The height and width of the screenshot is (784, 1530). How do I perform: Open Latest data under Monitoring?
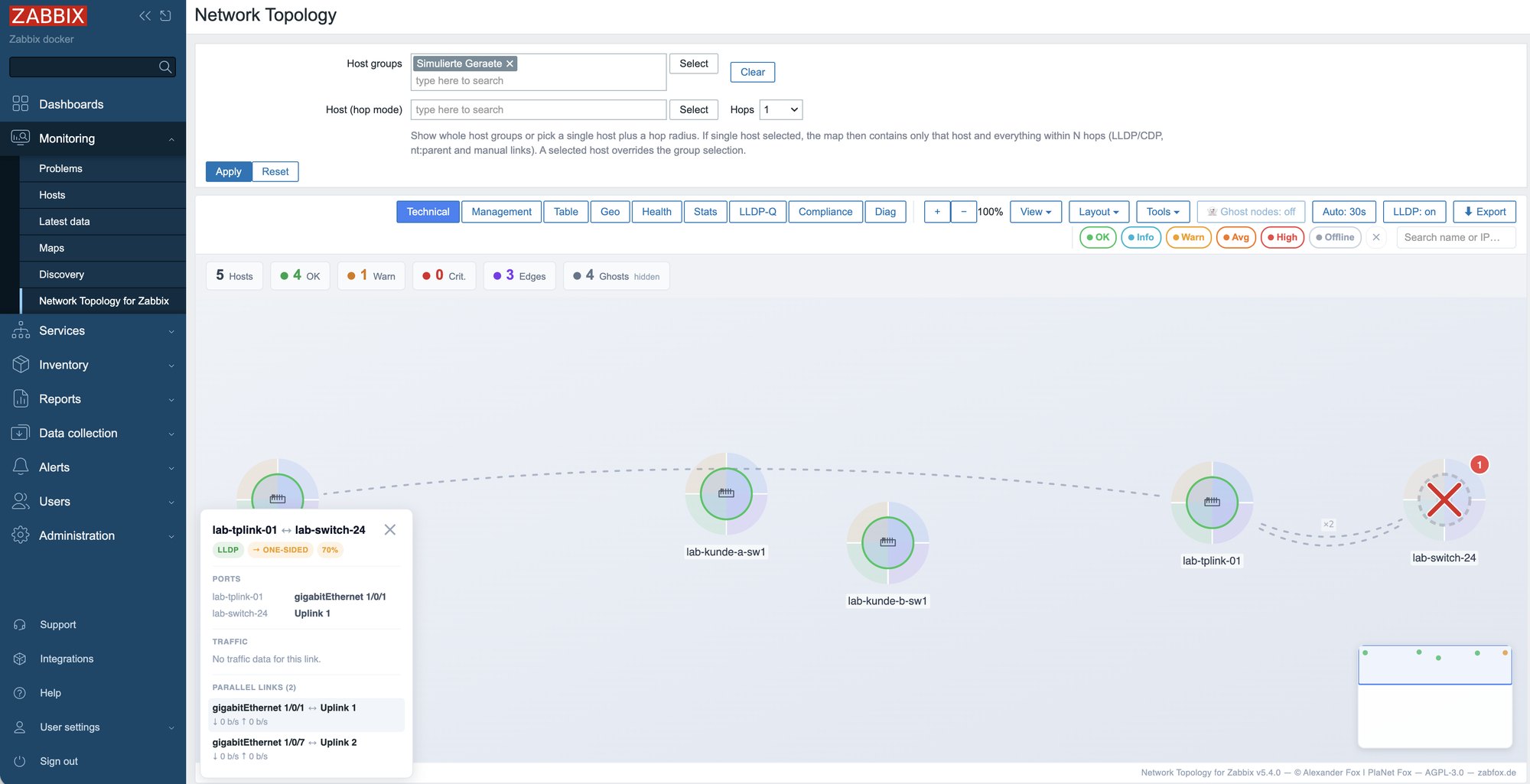[x=64, y=221]
